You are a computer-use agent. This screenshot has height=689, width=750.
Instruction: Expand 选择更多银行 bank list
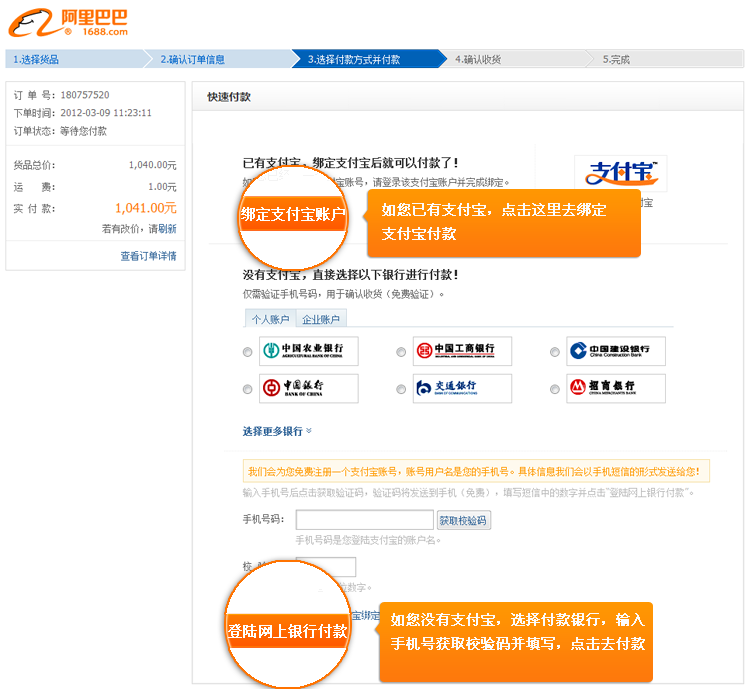tap(277, 431)
